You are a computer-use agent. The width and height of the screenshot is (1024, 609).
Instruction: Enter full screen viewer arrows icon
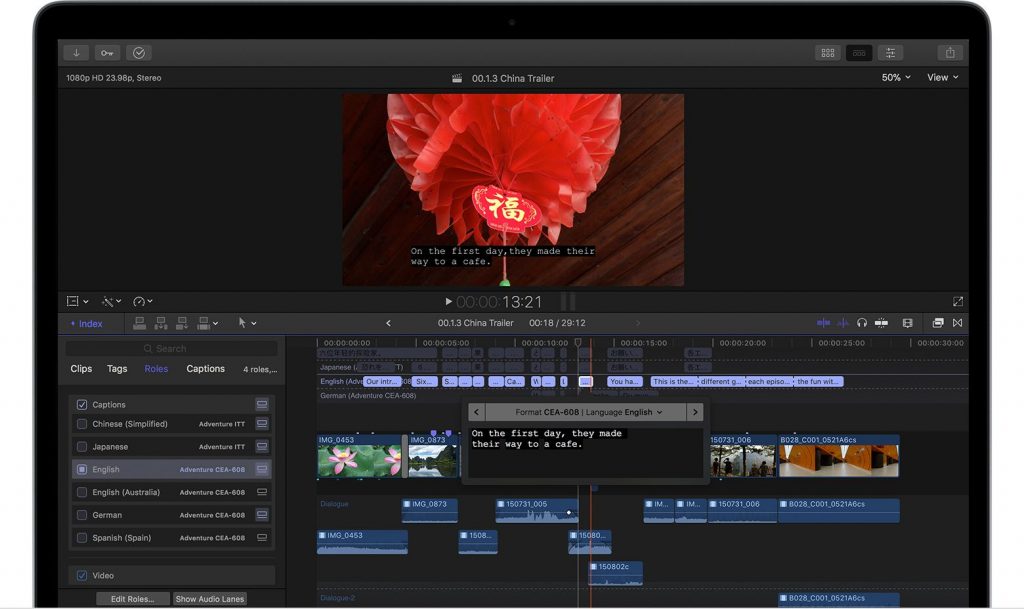pos(958,302)
